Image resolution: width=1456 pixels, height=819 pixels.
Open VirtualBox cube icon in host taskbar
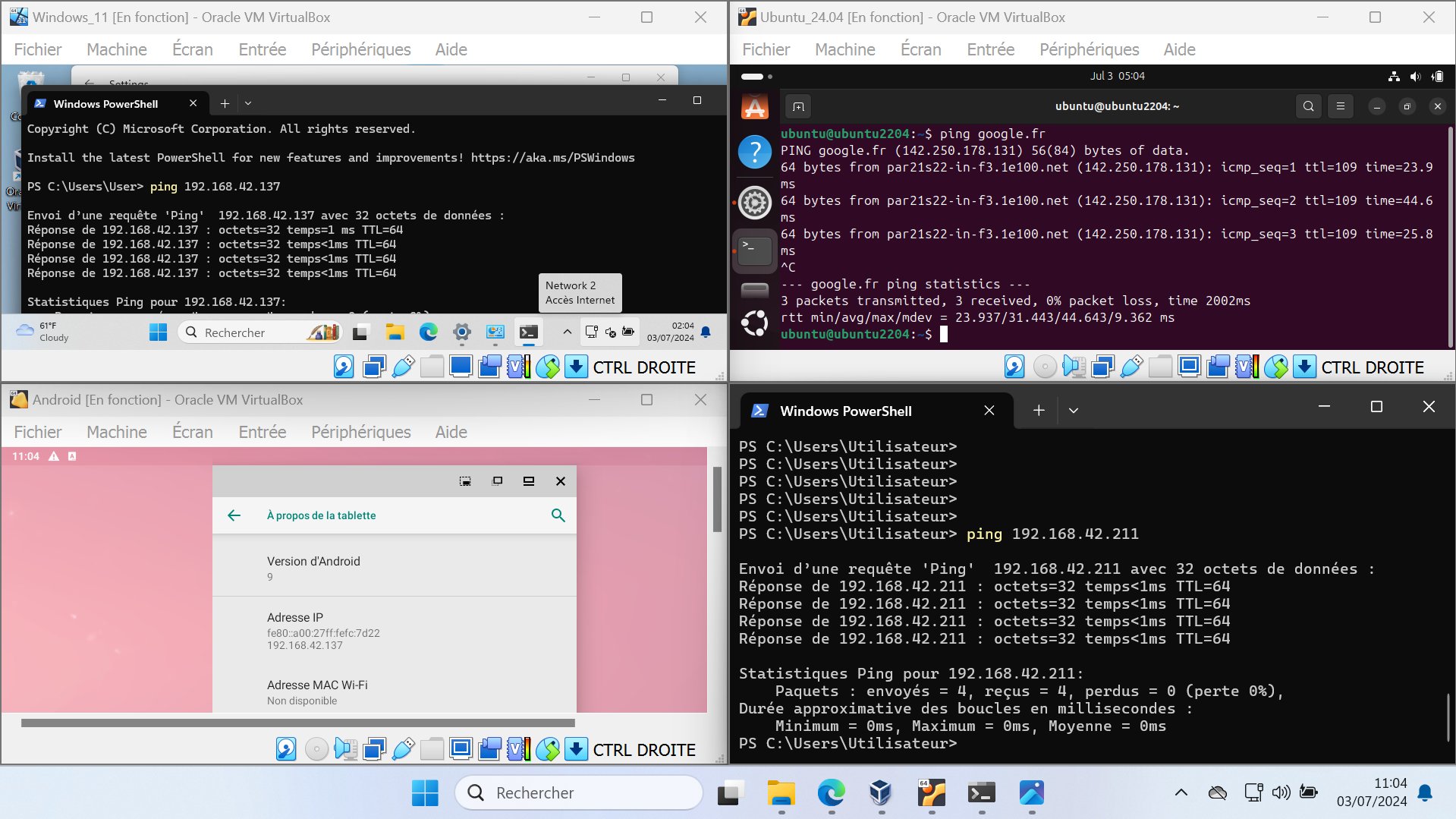coord(880,792)
